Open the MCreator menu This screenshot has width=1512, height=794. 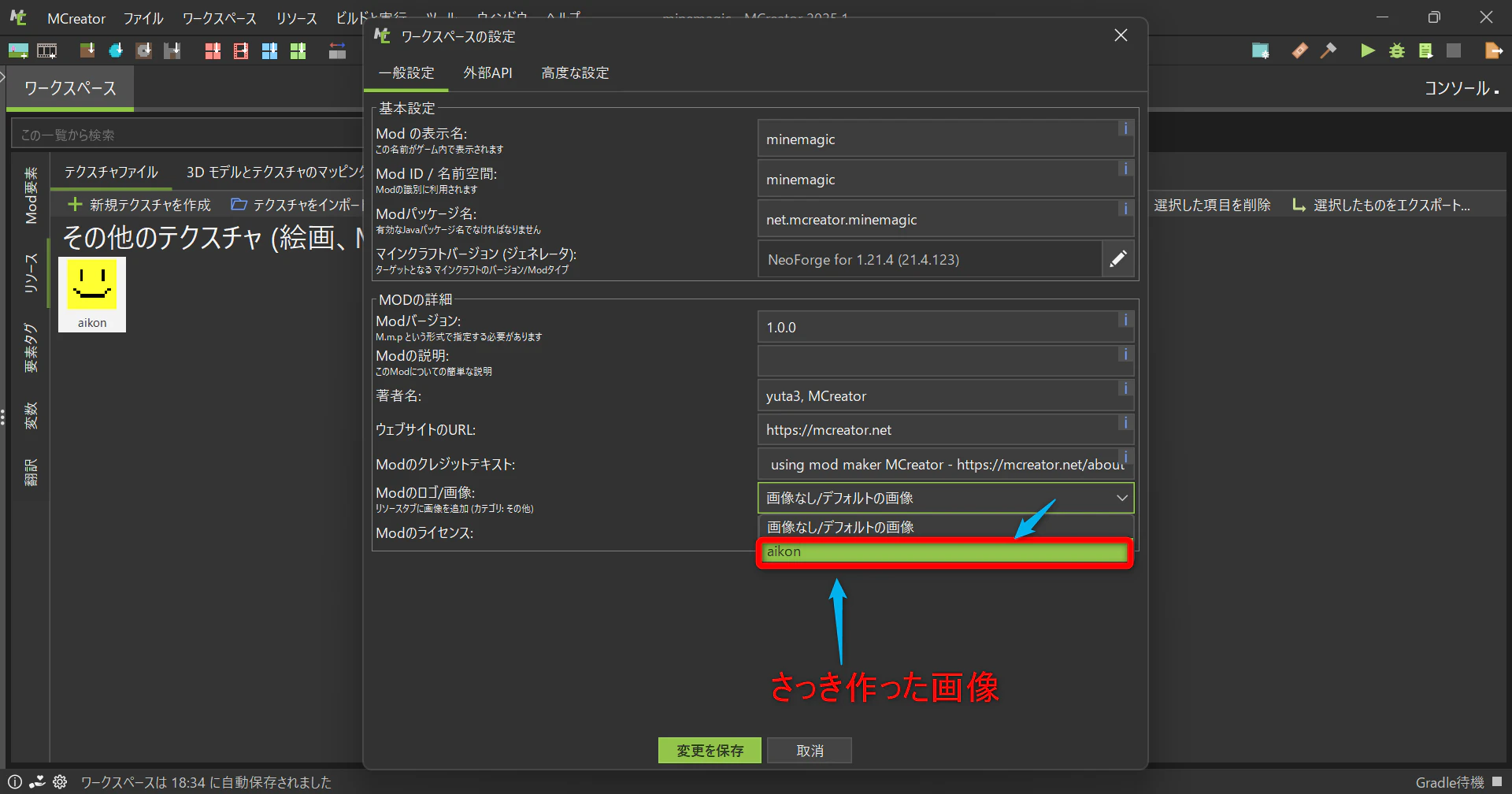pos(76,18)
